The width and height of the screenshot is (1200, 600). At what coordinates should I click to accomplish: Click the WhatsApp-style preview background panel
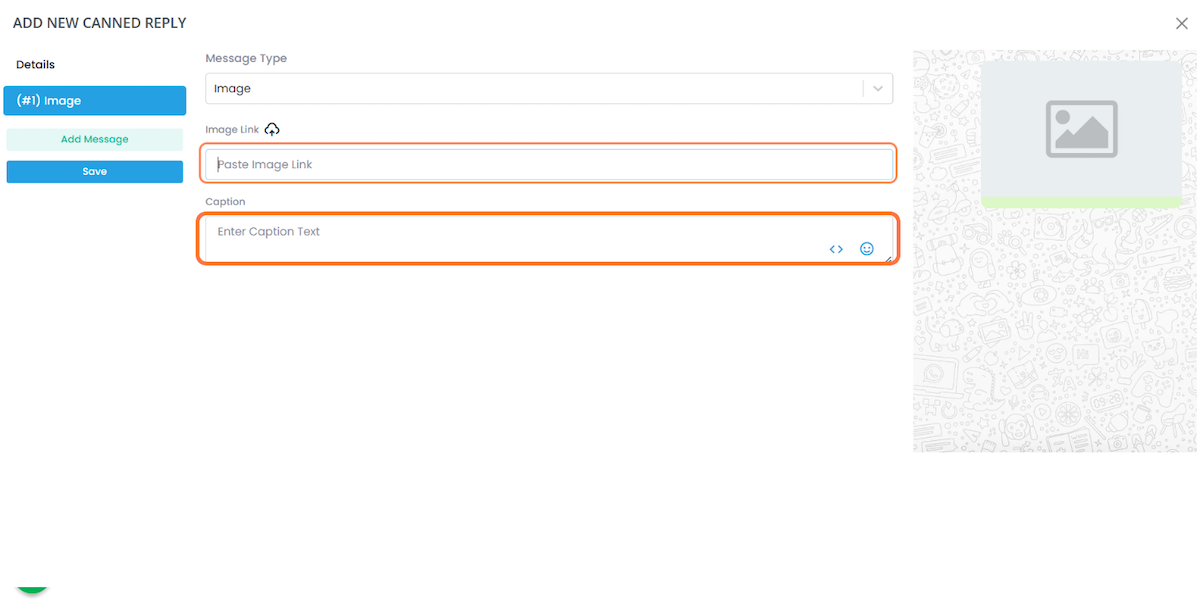coord(1055,330)
